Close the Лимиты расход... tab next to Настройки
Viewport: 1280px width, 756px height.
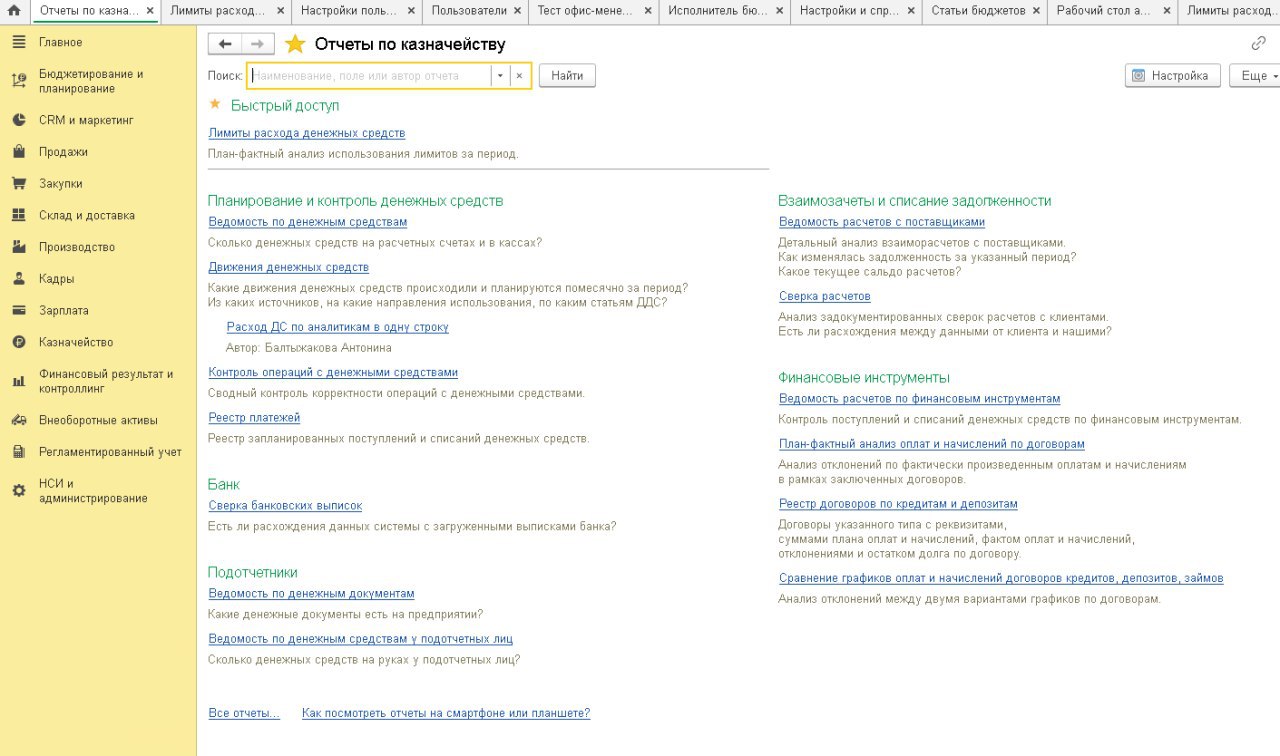click(279, 11)
